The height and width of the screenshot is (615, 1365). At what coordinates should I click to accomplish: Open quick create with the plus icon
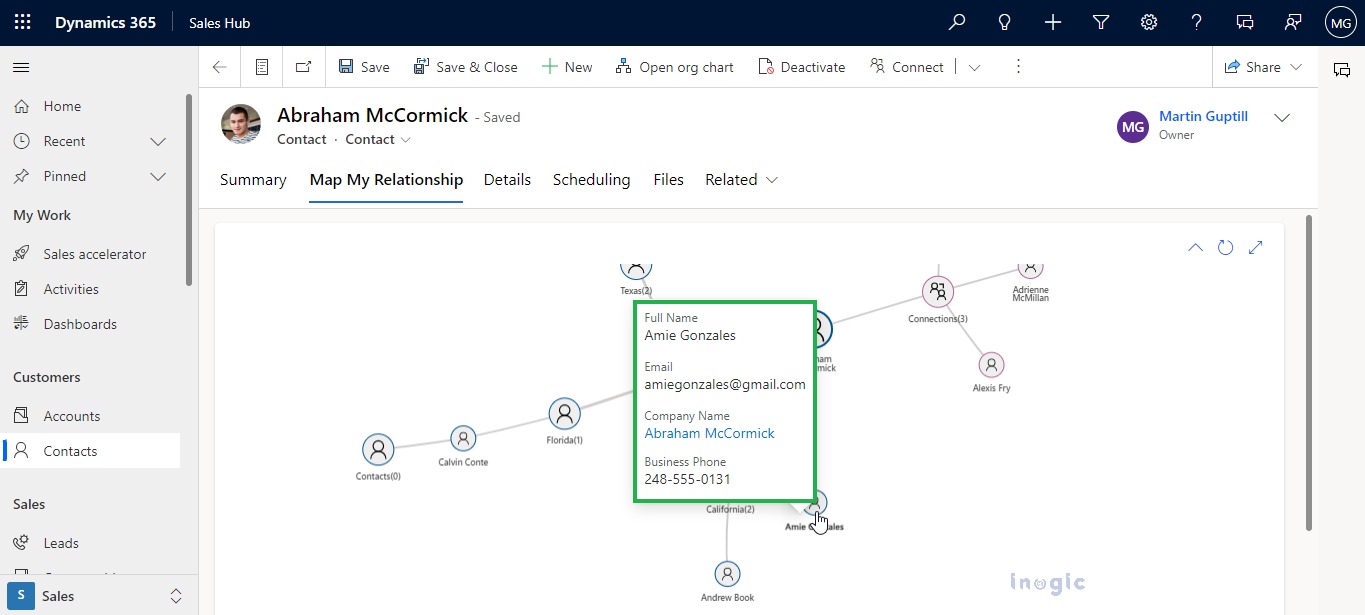[1052, 21]
